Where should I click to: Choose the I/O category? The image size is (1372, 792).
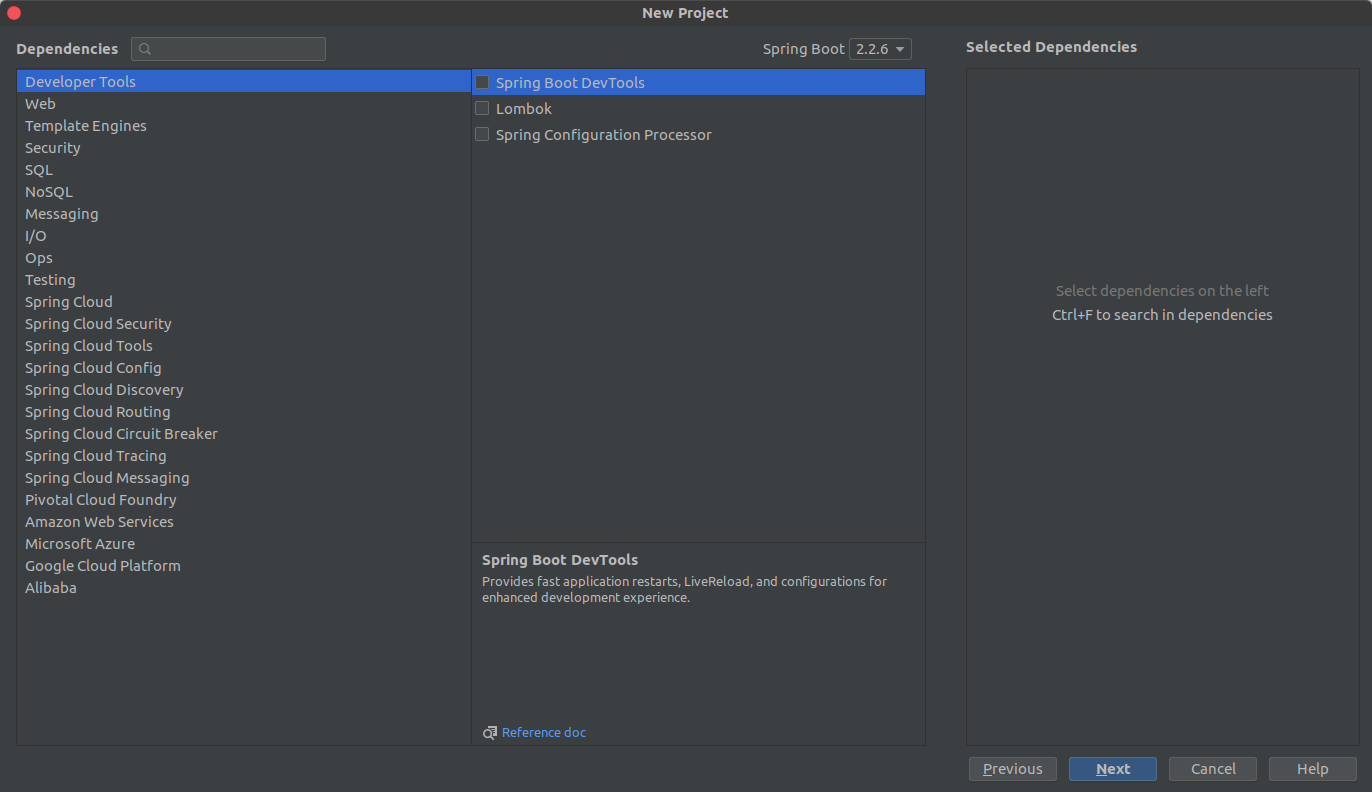click(x=244, y=236)
